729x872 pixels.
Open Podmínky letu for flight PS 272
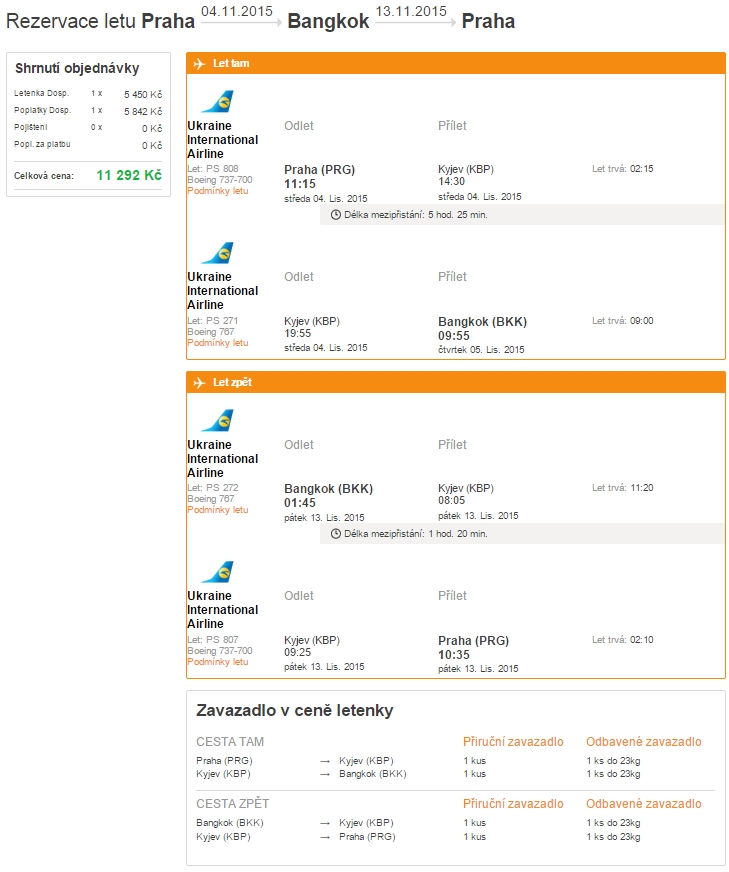218,509
